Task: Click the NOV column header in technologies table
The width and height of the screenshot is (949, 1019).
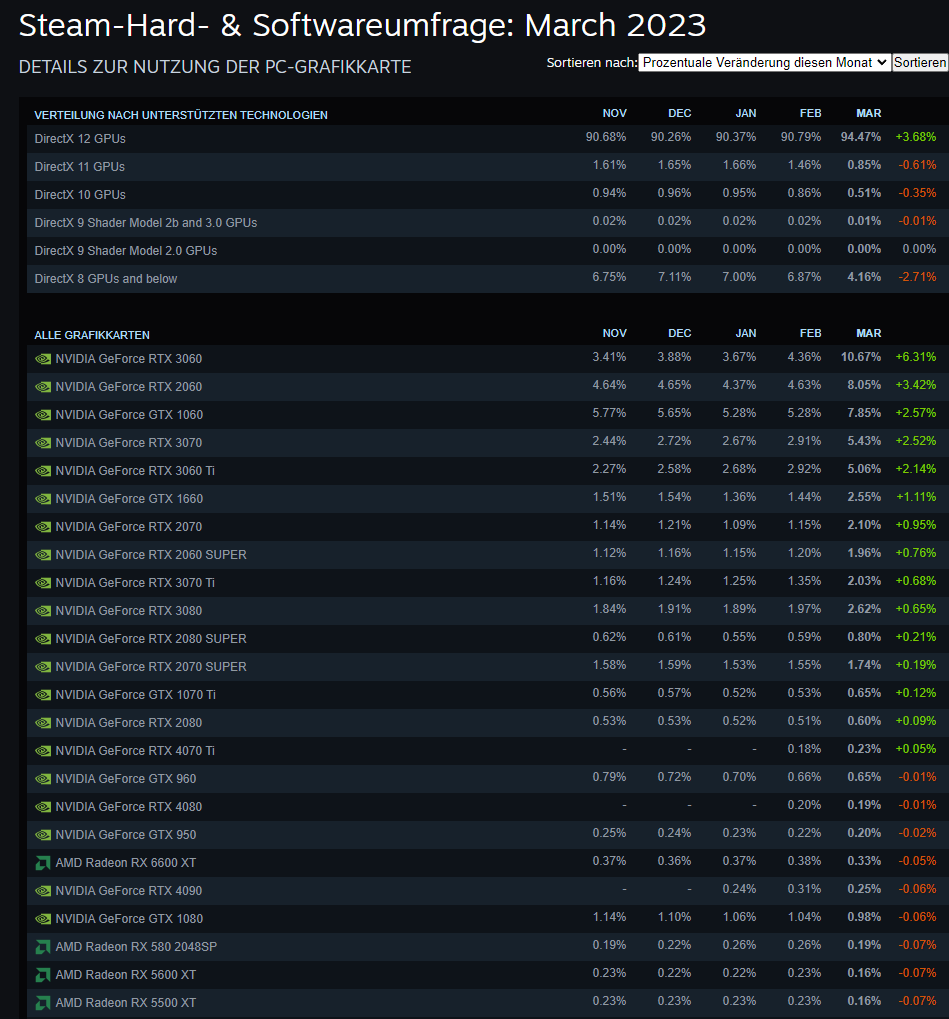Action: coord(614,113)
